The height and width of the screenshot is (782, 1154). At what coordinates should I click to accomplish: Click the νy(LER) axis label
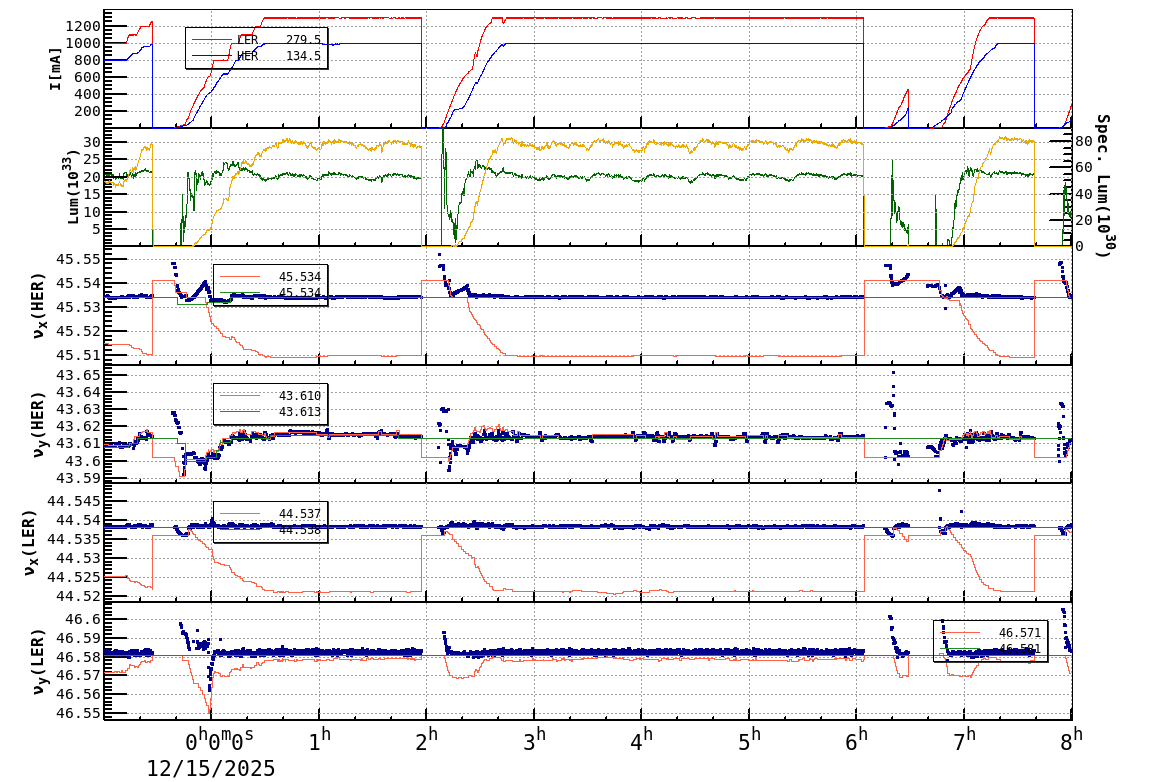40,660
